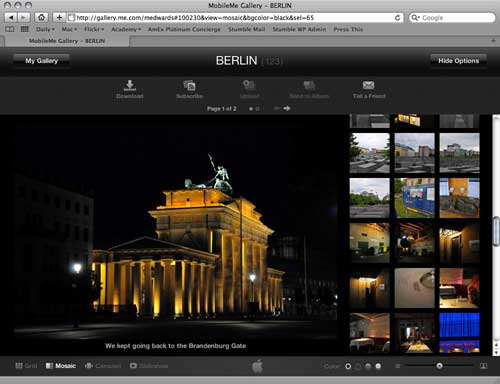
Task: Go to the previous gallery page arrow
Action: click(x=277, y=108)
